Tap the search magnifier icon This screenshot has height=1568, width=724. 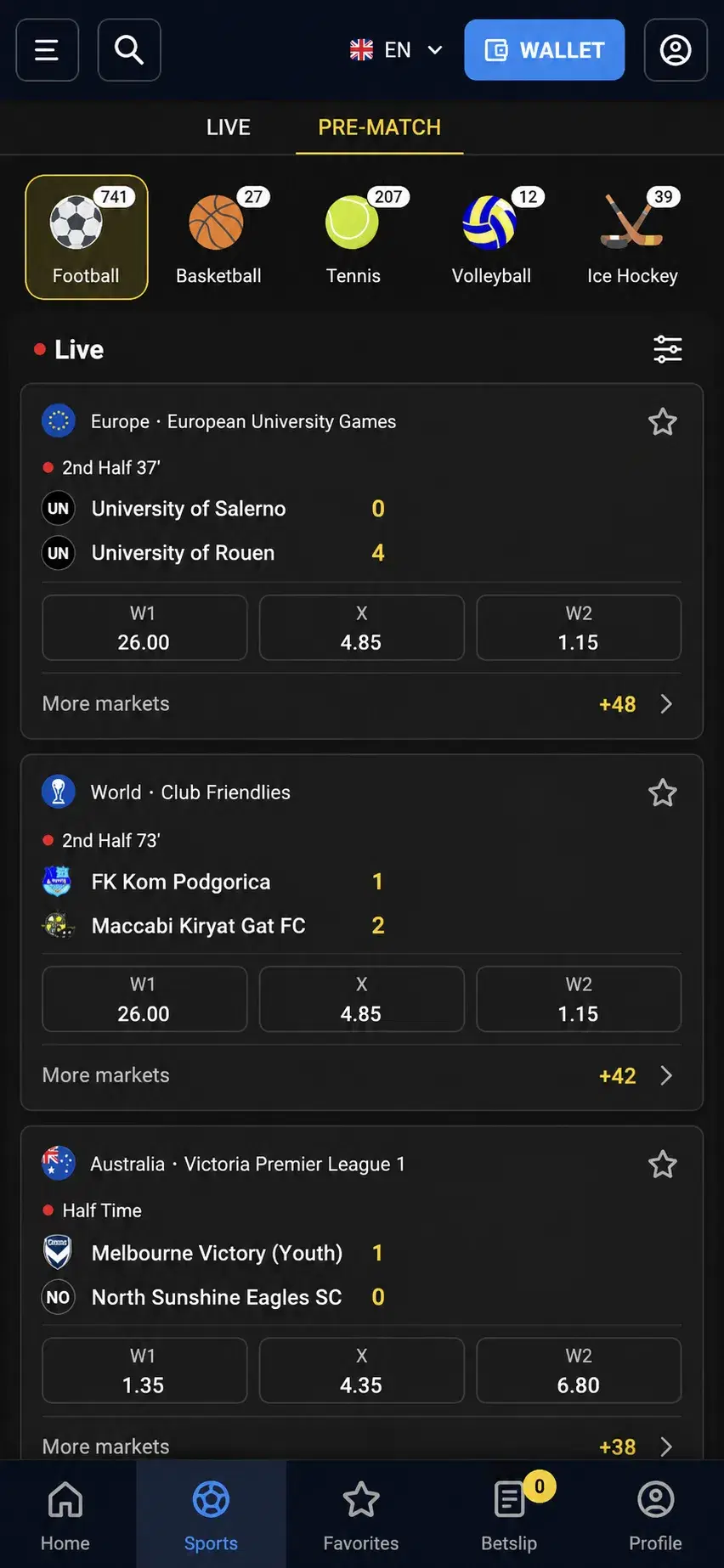coord(129,50)
